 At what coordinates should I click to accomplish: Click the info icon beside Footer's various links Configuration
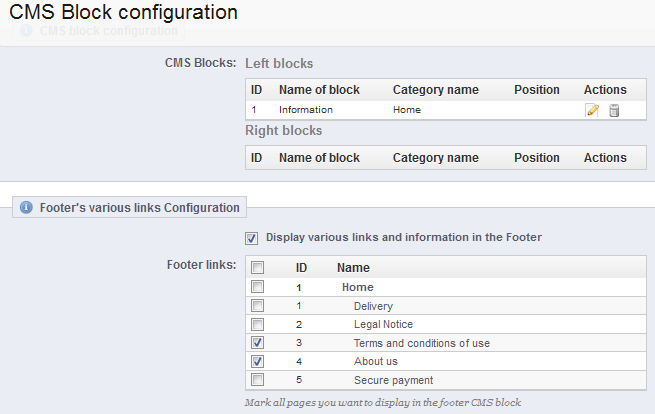pos(26,207)
